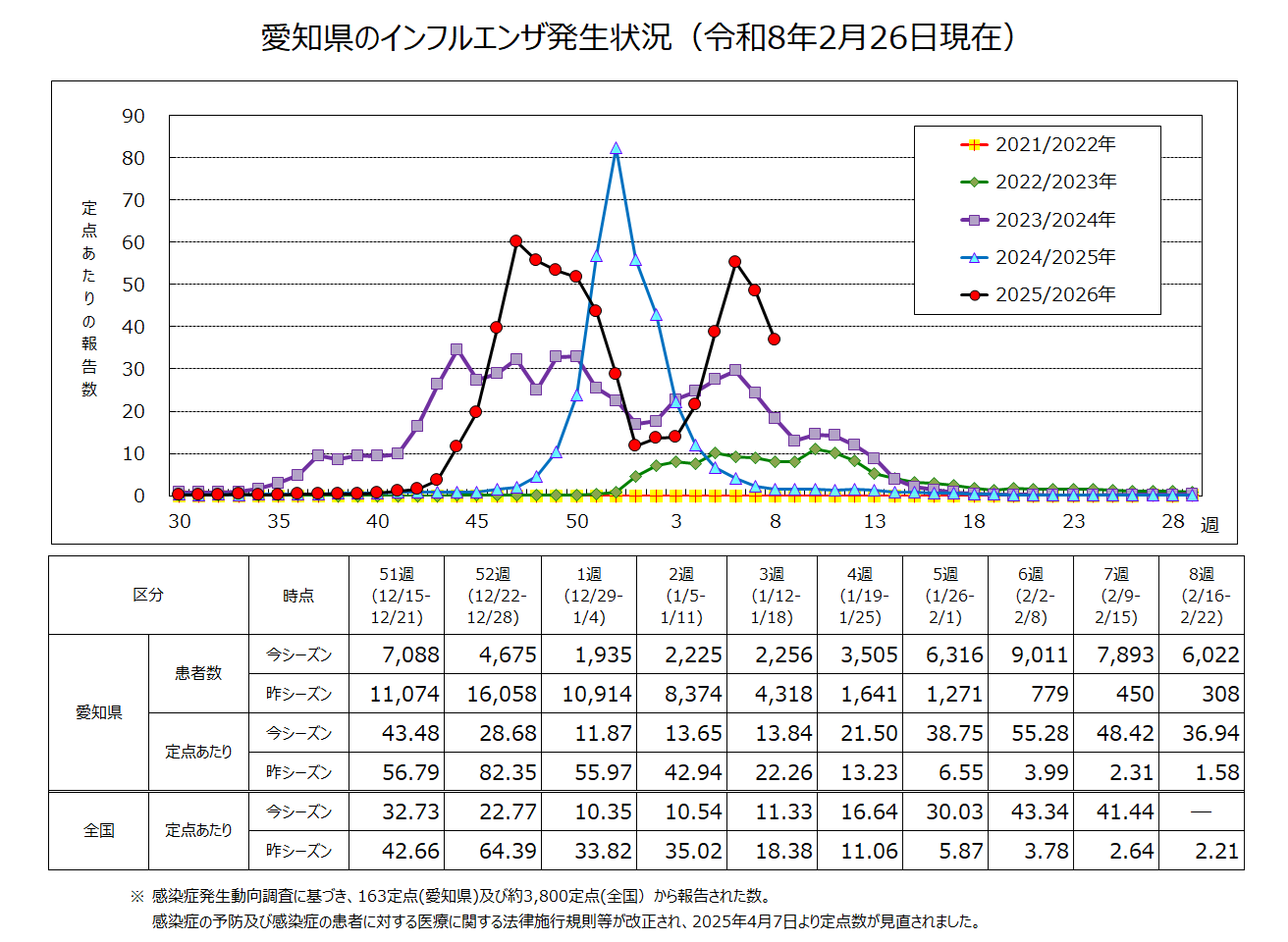Select the 51週 (12/15-12/21) column header

(397, 596)
